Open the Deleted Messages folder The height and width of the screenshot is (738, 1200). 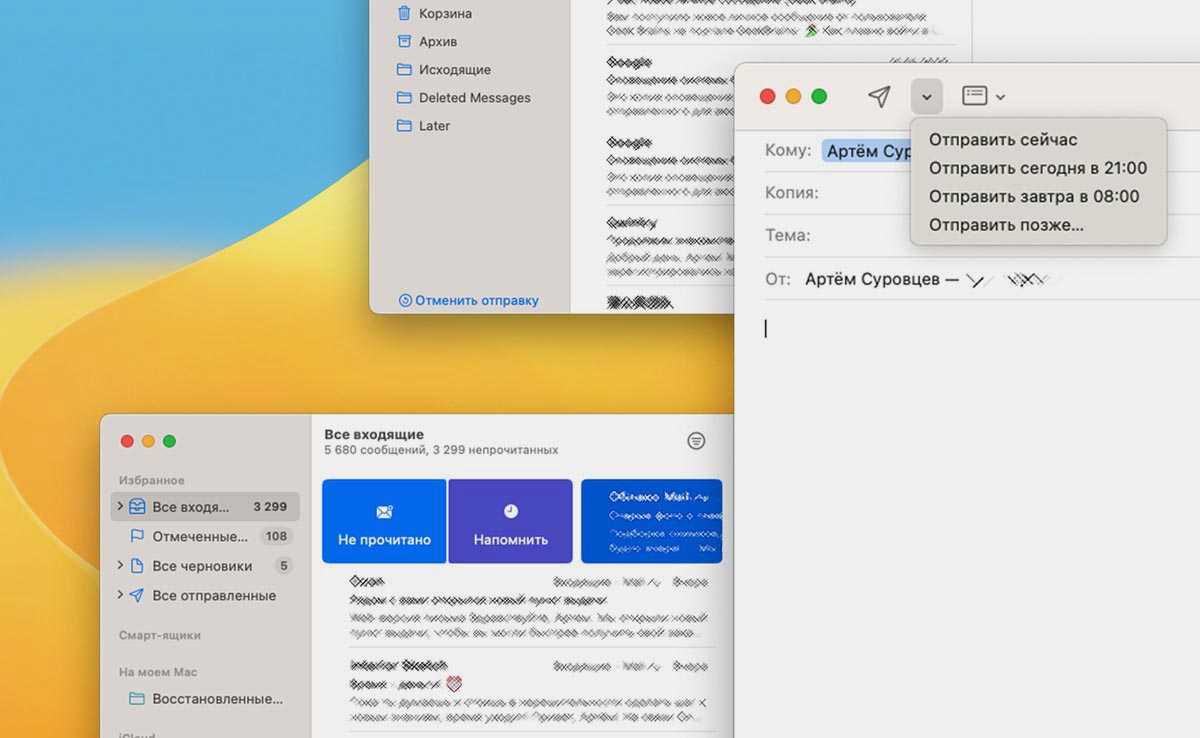tap(474, 98)
